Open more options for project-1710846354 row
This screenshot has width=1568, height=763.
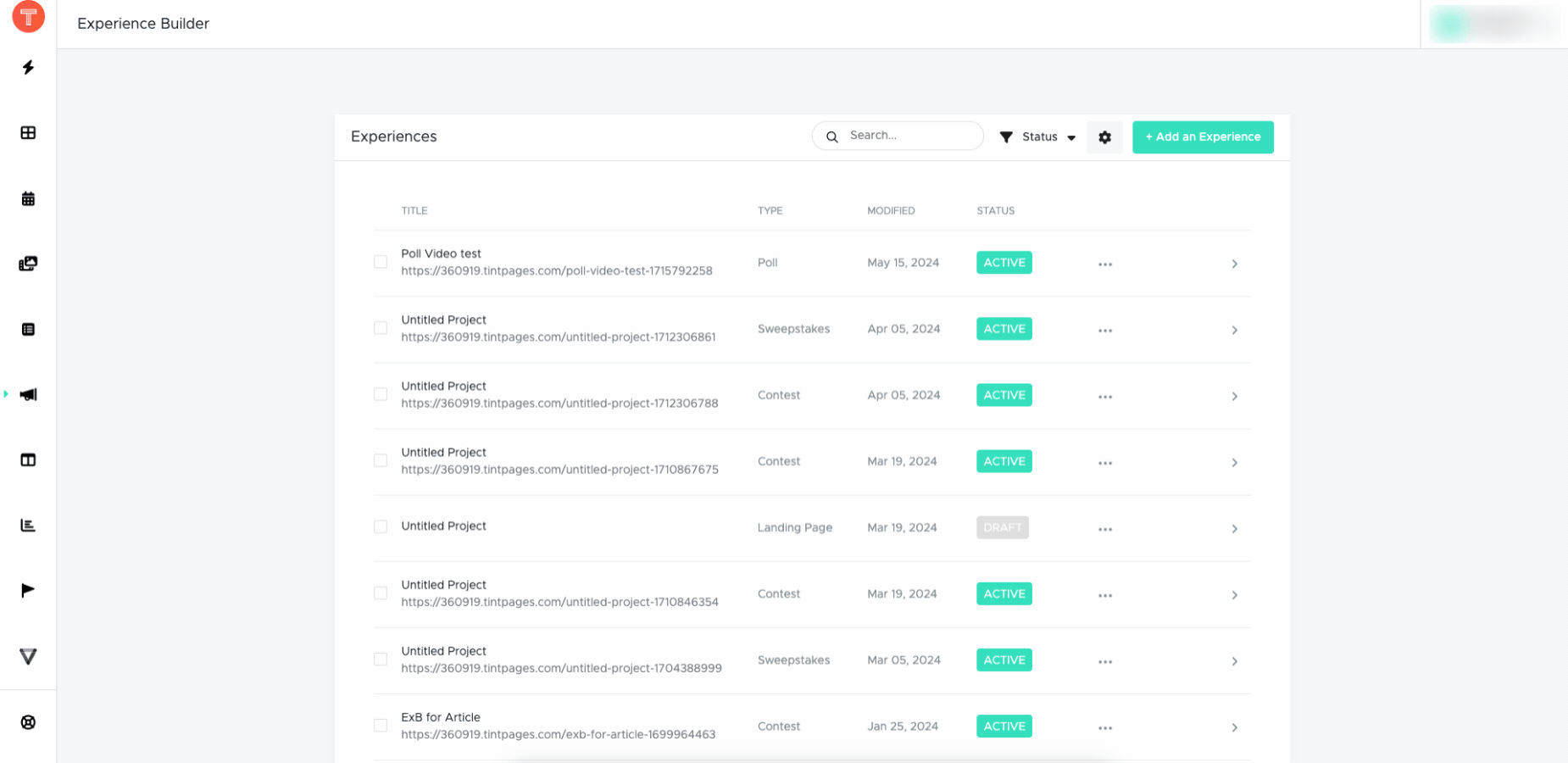click(1105, 595)
